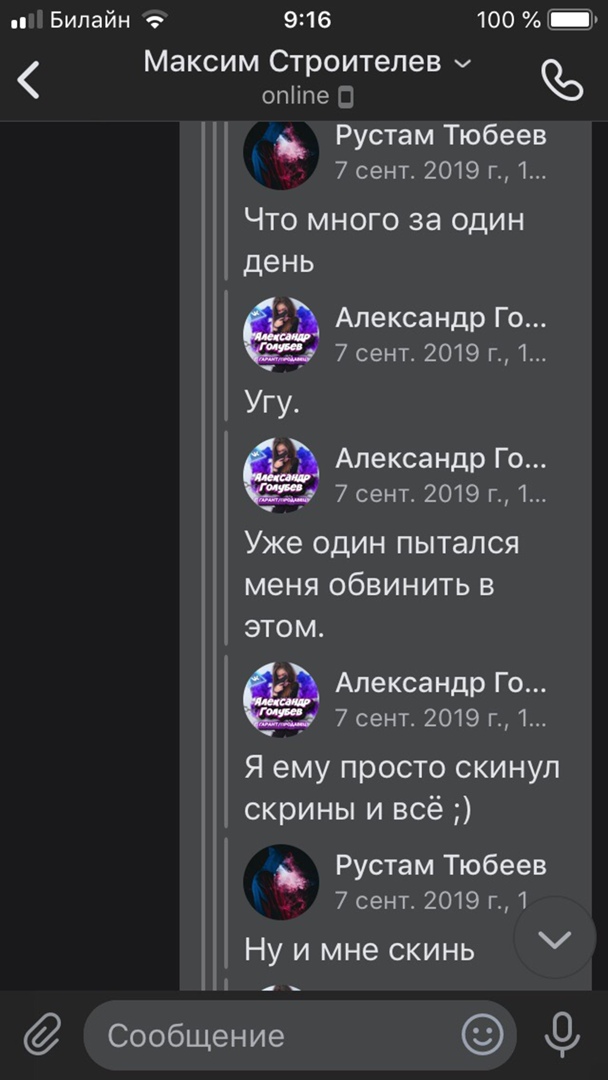Open Александр avatar above "Уже один пытался"
The width and height of the screenshot is (608, 1080).
coord(281,474)
